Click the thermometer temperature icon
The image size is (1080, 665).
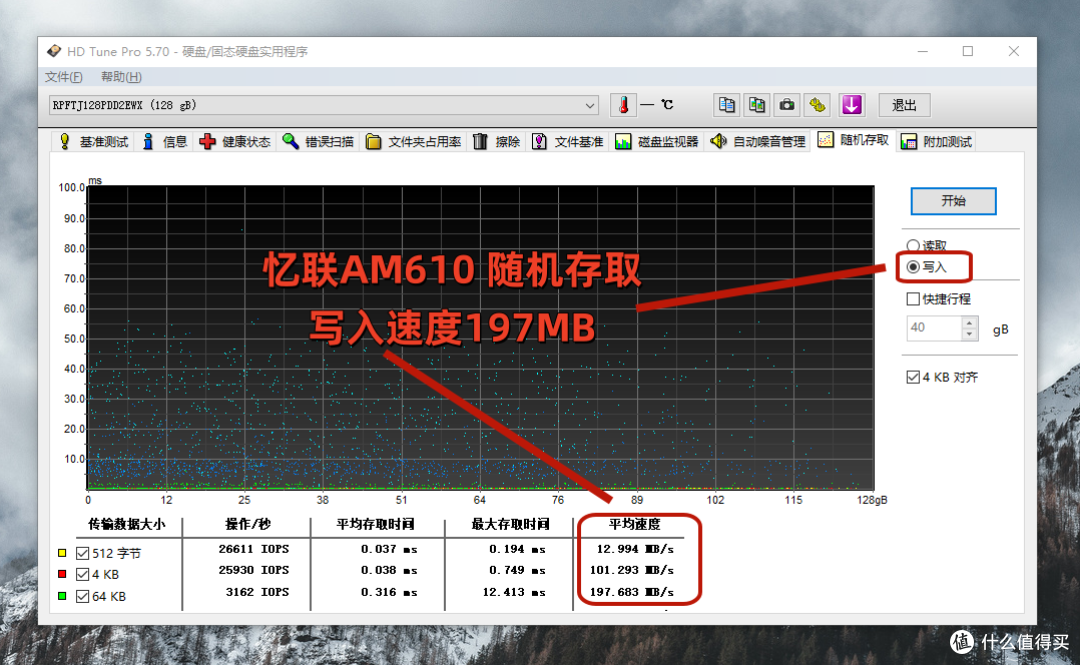click(623, 104)
